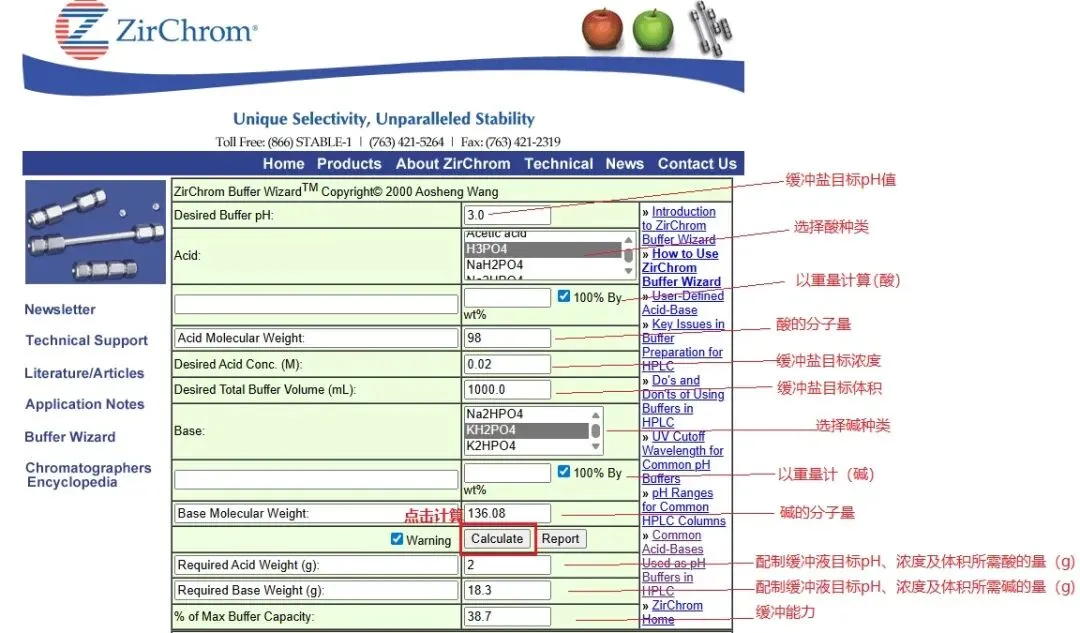Viewport: 1080px width, 633px height.
Task: Open the Contact Us menu item
Action: click(x=697, y=164)
